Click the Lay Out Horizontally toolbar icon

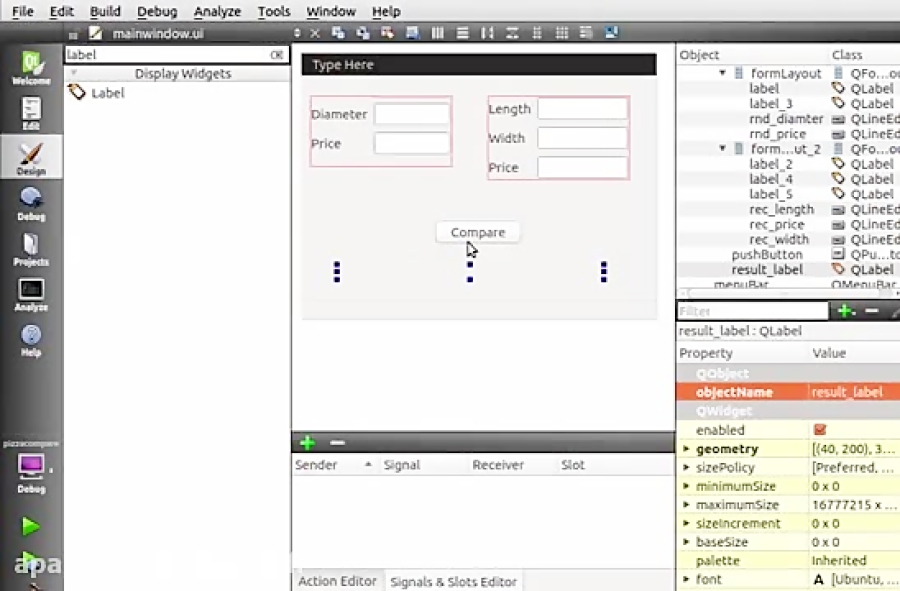437,32
